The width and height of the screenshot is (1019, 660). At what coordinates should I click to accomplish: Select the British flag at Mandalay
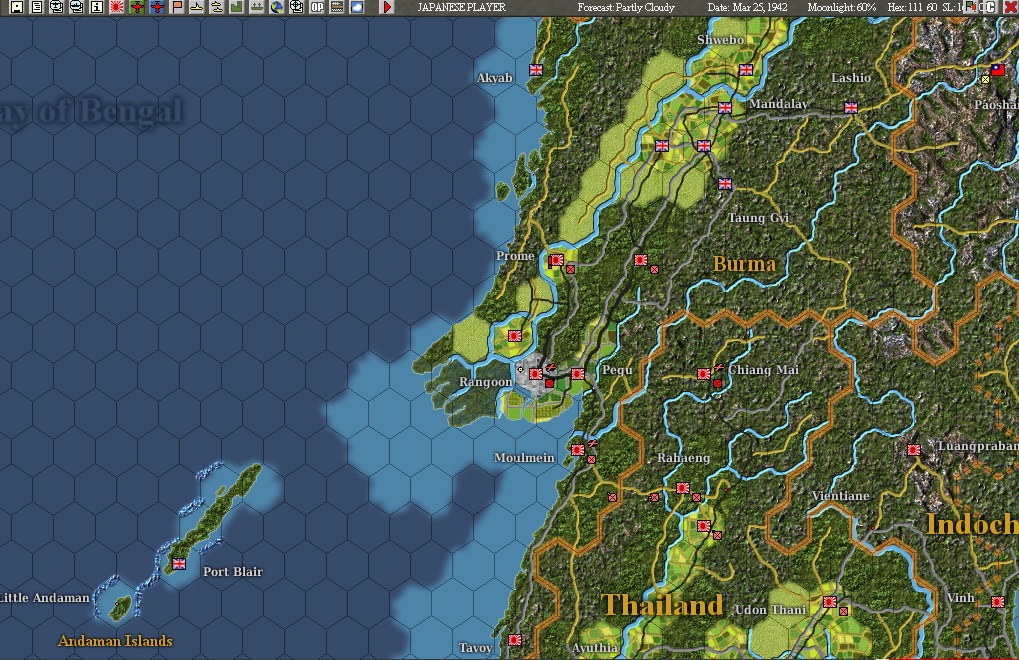click(725, 108)
